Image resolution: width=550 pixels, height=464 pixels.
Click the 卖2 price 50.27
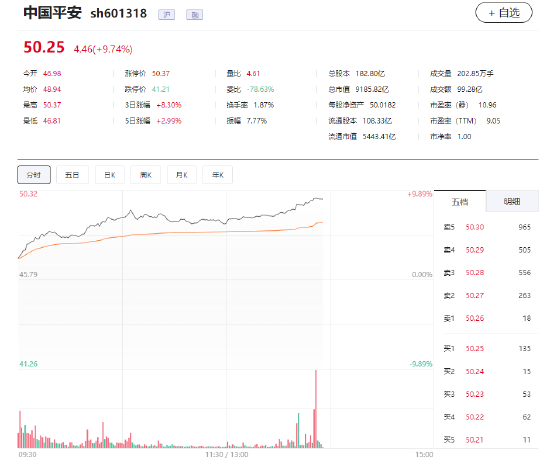pyautogui.click(x=475, y=295)
